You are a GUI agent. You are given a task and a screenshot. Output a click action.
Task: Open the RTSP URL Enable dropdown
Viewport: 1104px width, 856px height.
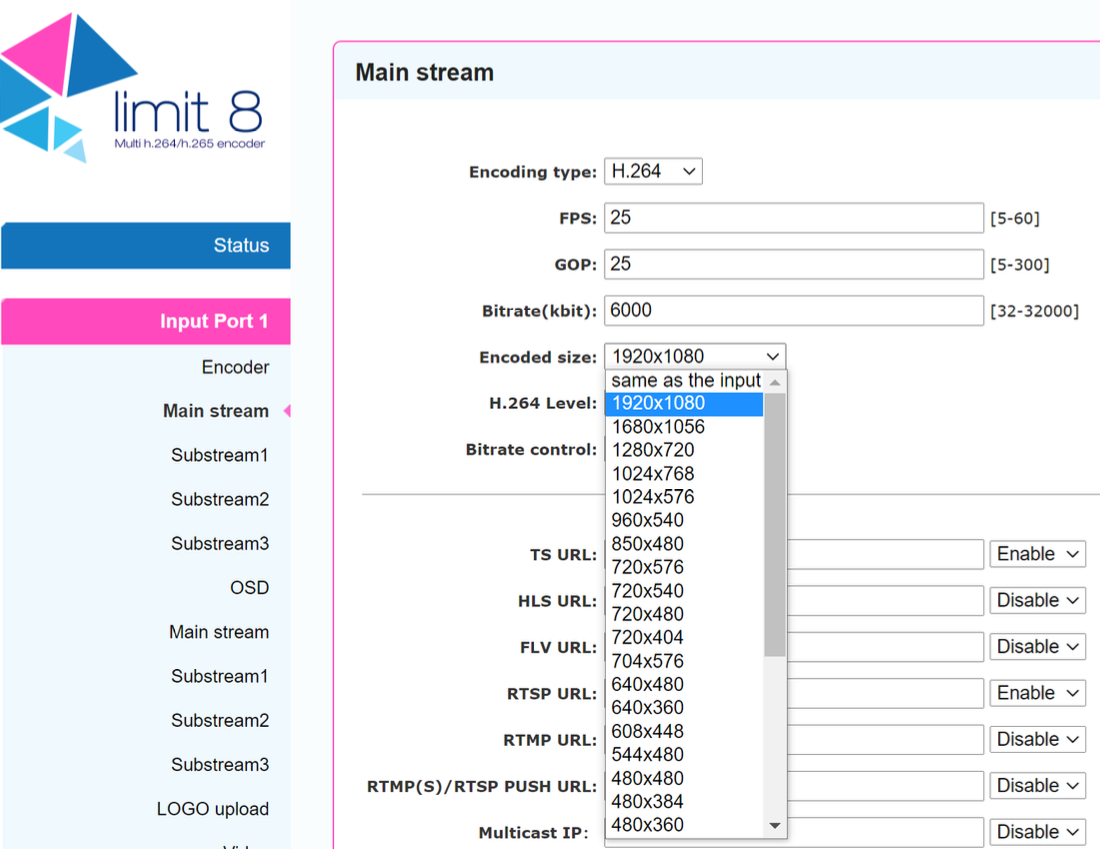[x=1037, y=693]
